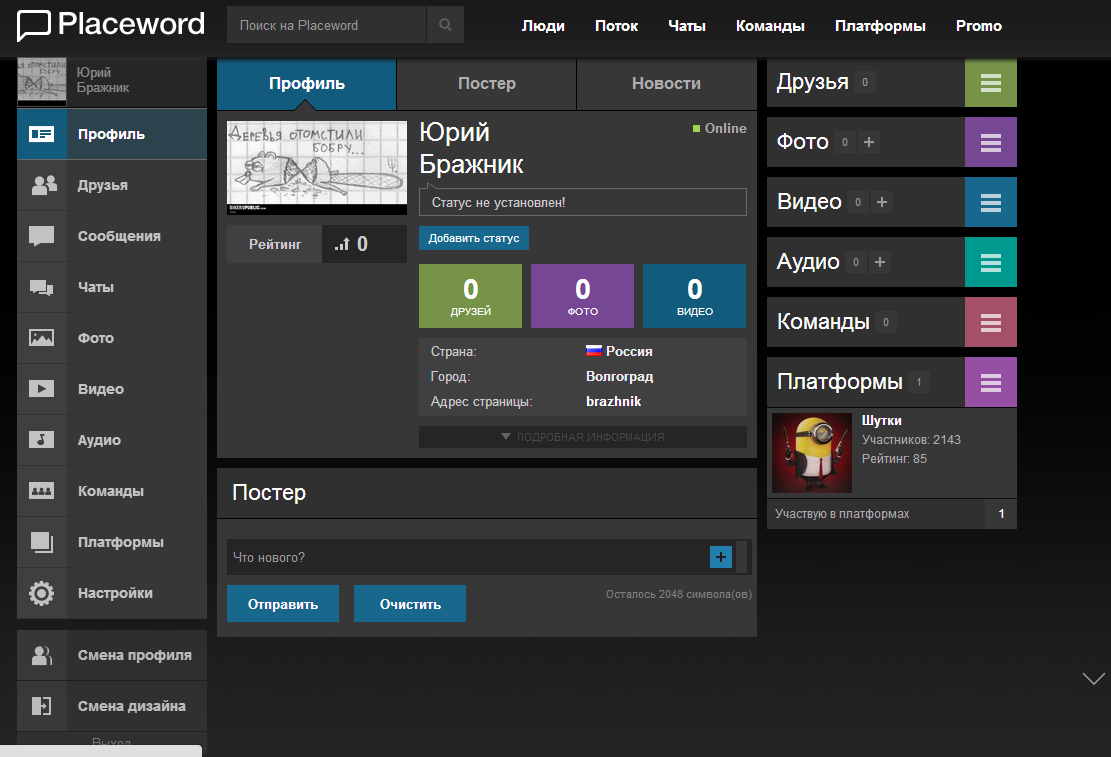The image size is (1111, 757).
Task: Click the Добавить статус button
Action: [x=473, y=238]
